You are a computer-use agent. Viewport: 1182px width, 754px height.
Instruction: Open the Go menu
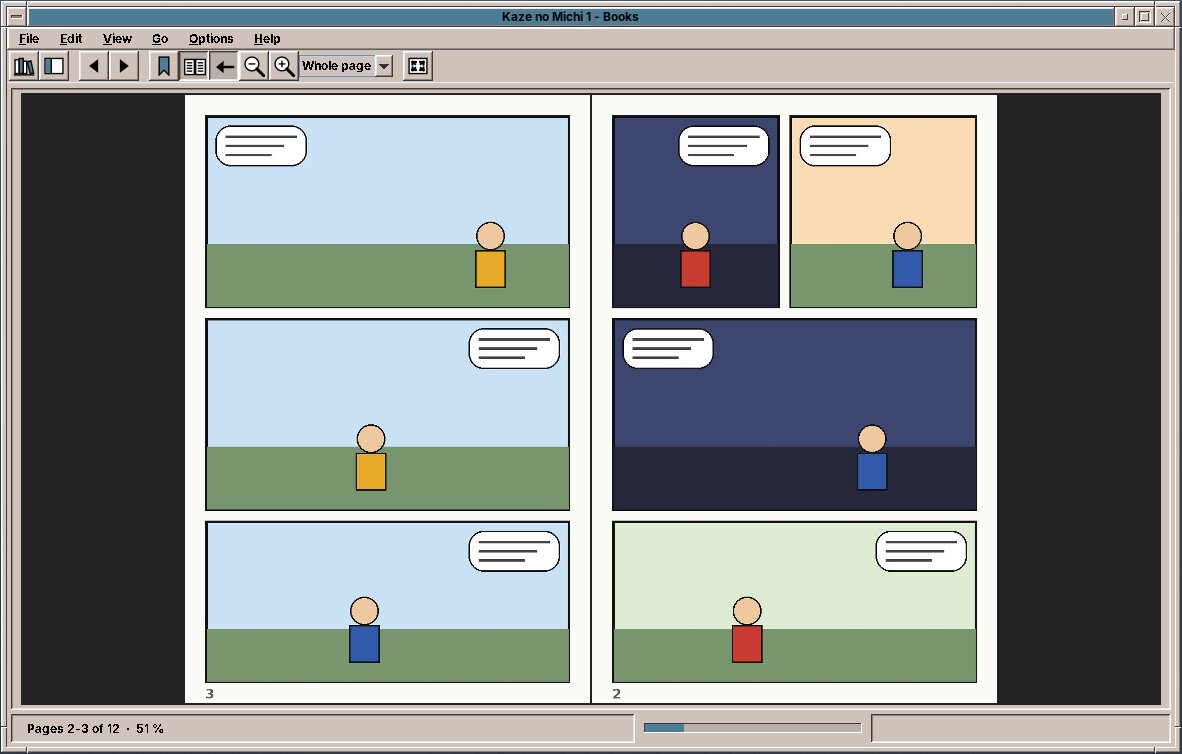[160, 38]
